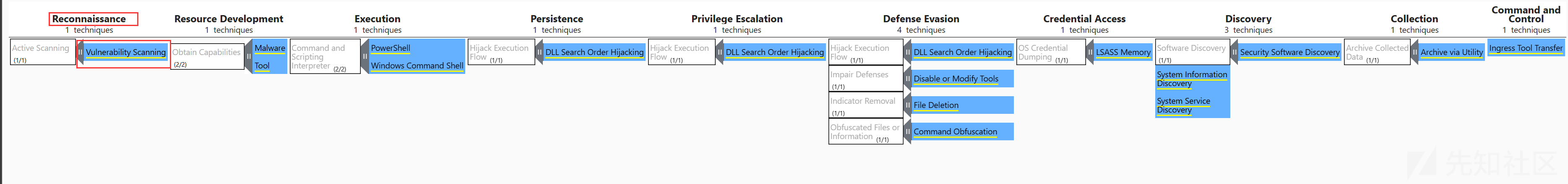This screenshot has height=184, width=1568.
Task: Collapse Obfuscated Files or Information handle
Action: tap(908, 131)
